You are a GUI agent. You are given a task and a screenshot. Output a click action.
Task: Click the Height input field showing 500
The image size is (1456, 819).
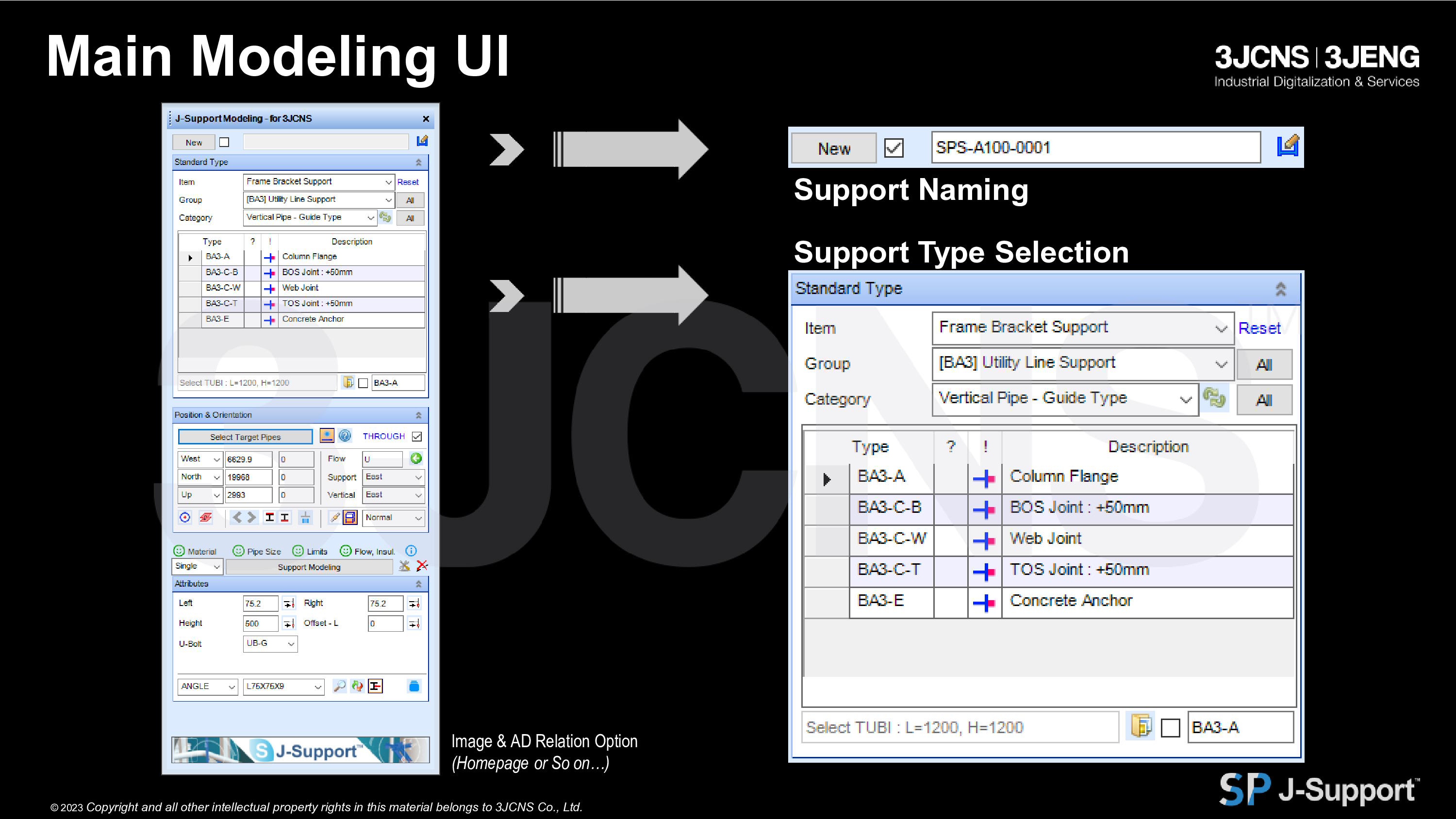(x=261, y=623)
